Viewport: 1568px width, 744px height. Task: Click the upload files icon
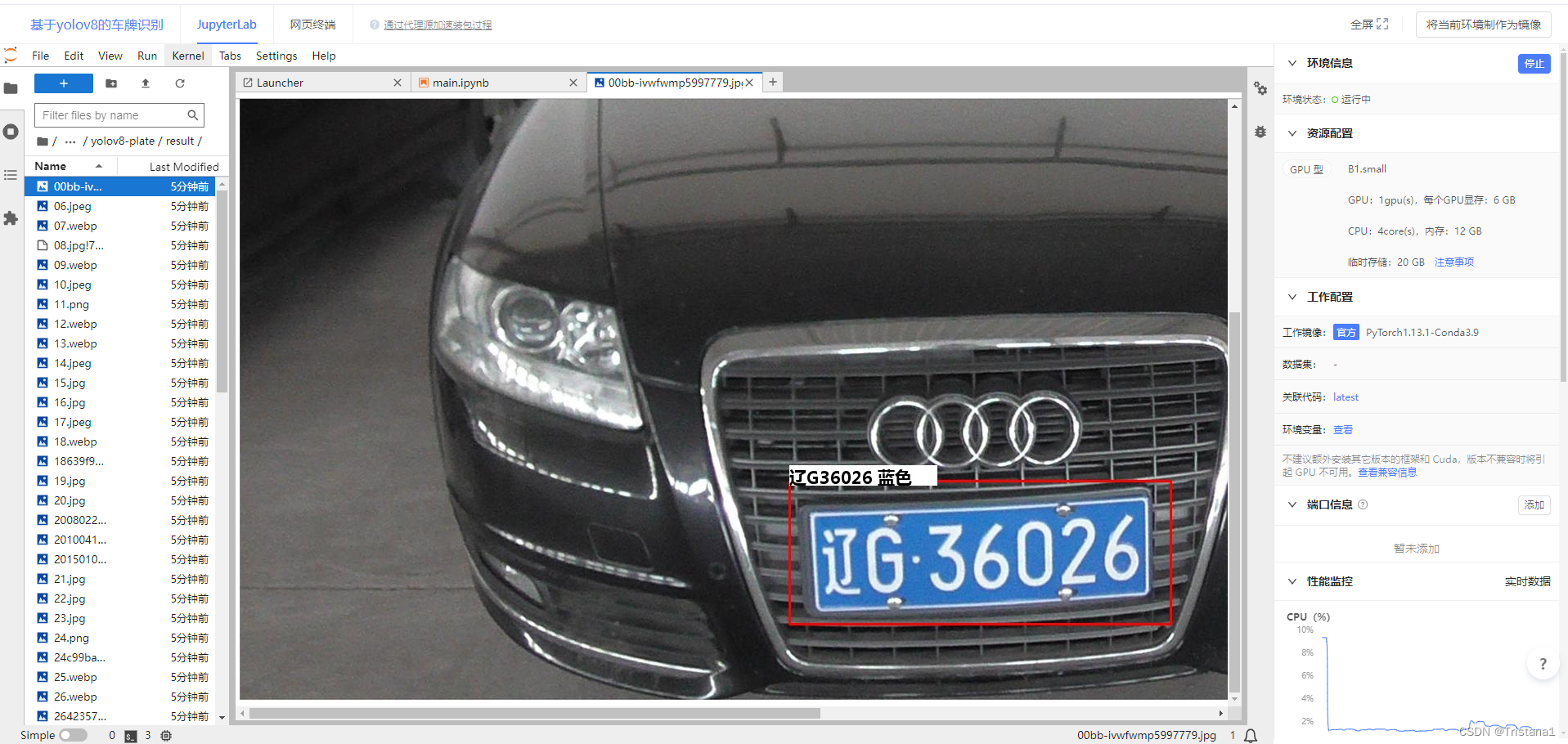[x=146, y=83]
